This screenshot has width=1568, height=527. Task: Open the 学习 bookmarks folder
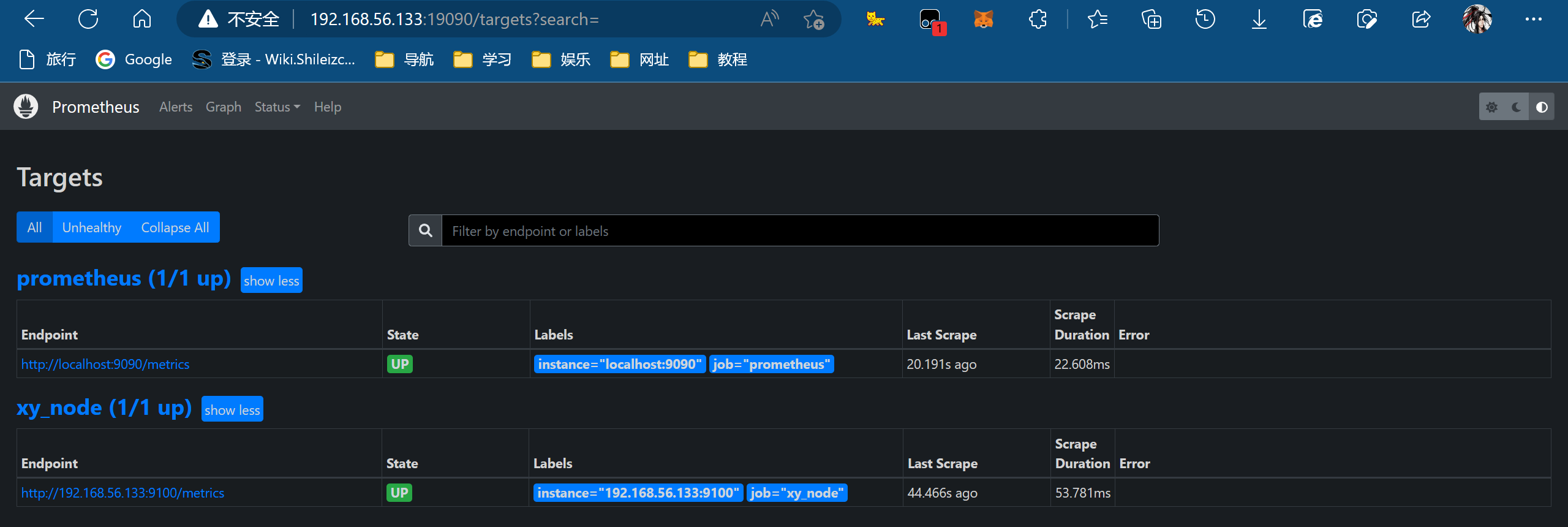click(x=483, y=59)
